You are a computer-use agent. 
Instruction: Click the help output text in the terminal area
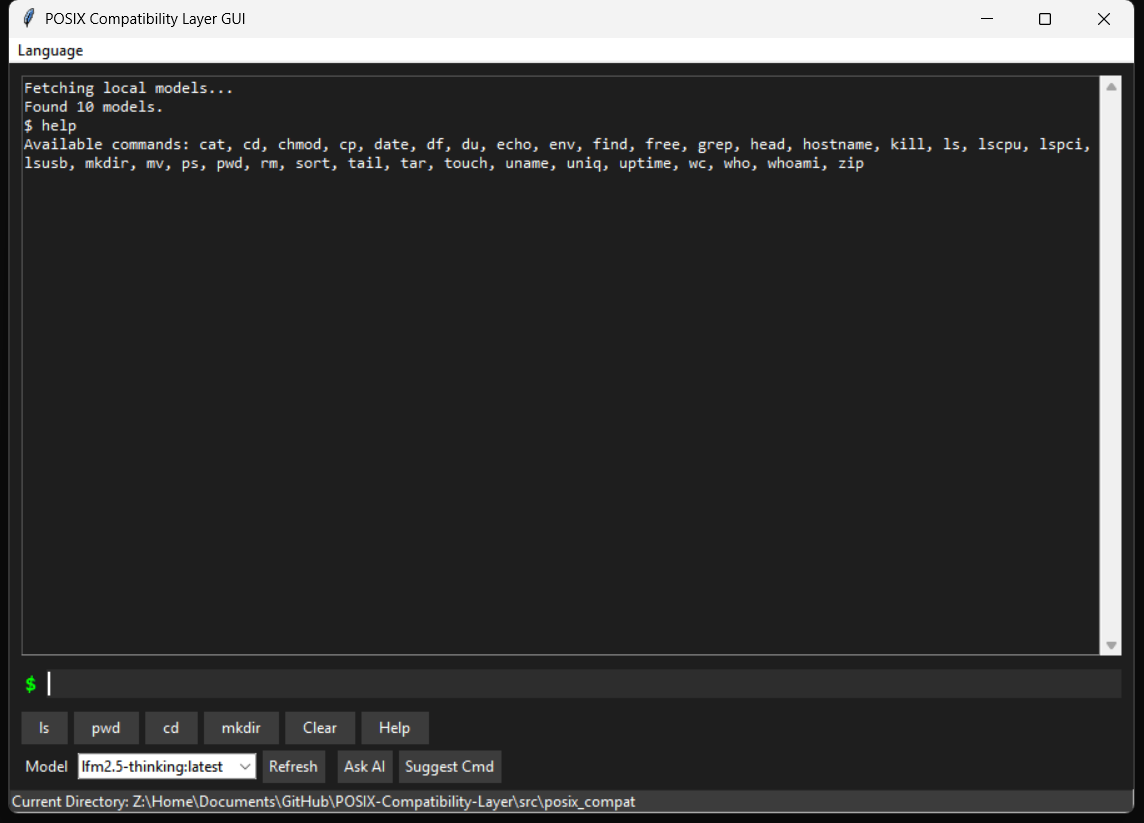400,144
